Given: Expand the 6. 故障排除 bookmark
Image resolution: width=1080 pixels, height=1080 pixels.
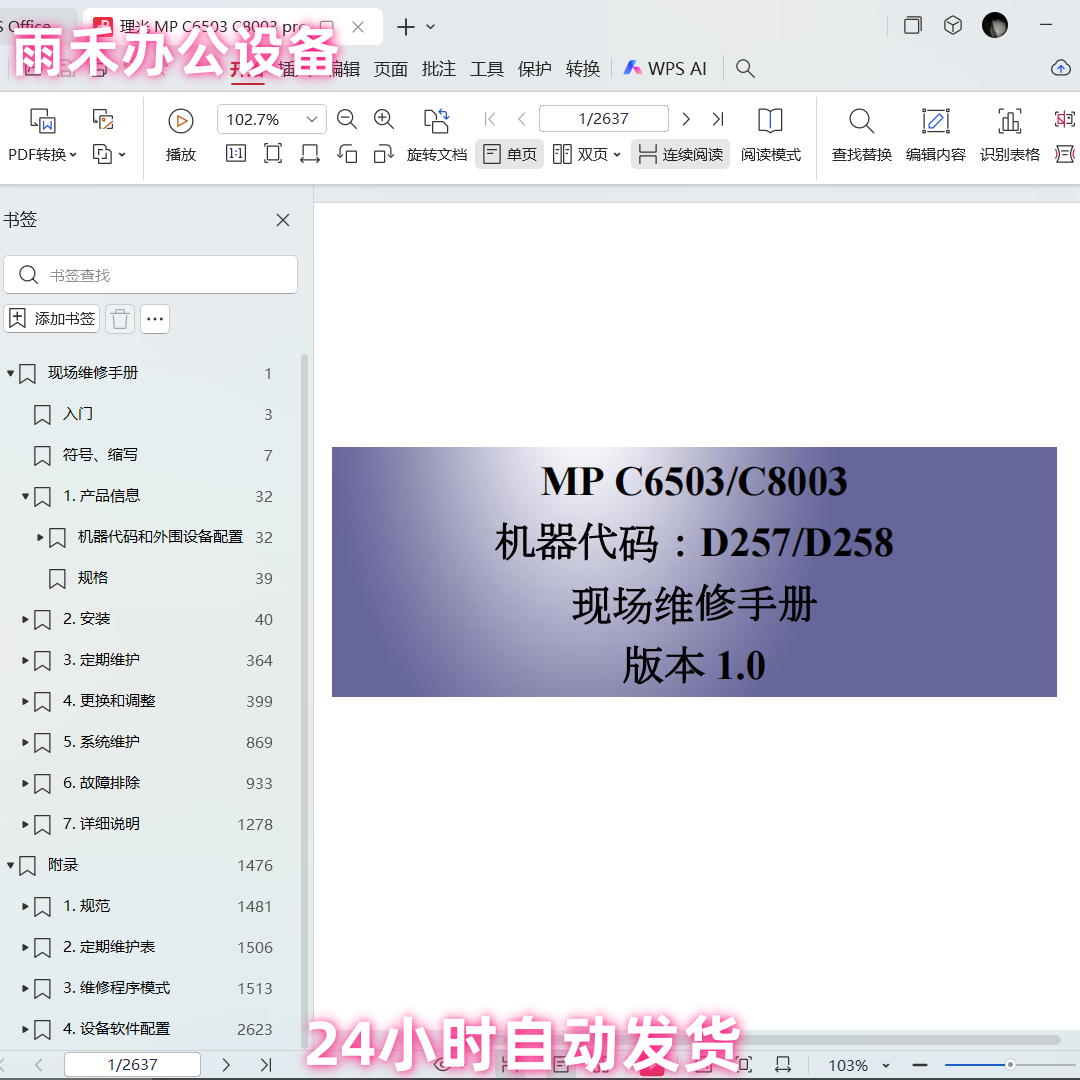Looking at the screenshot, I should 25,783.
